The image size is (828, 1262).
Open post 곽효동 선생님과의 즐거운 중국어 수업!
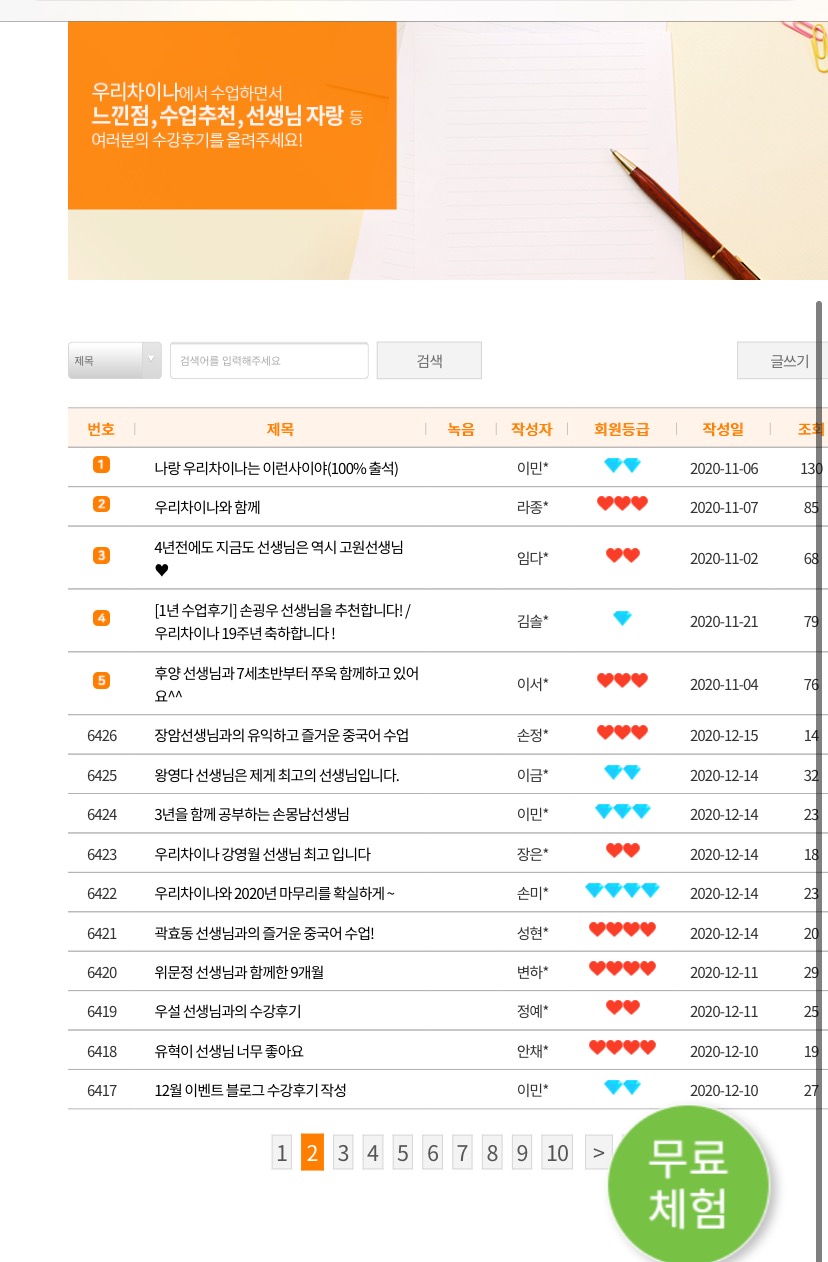tap(264, 934)
